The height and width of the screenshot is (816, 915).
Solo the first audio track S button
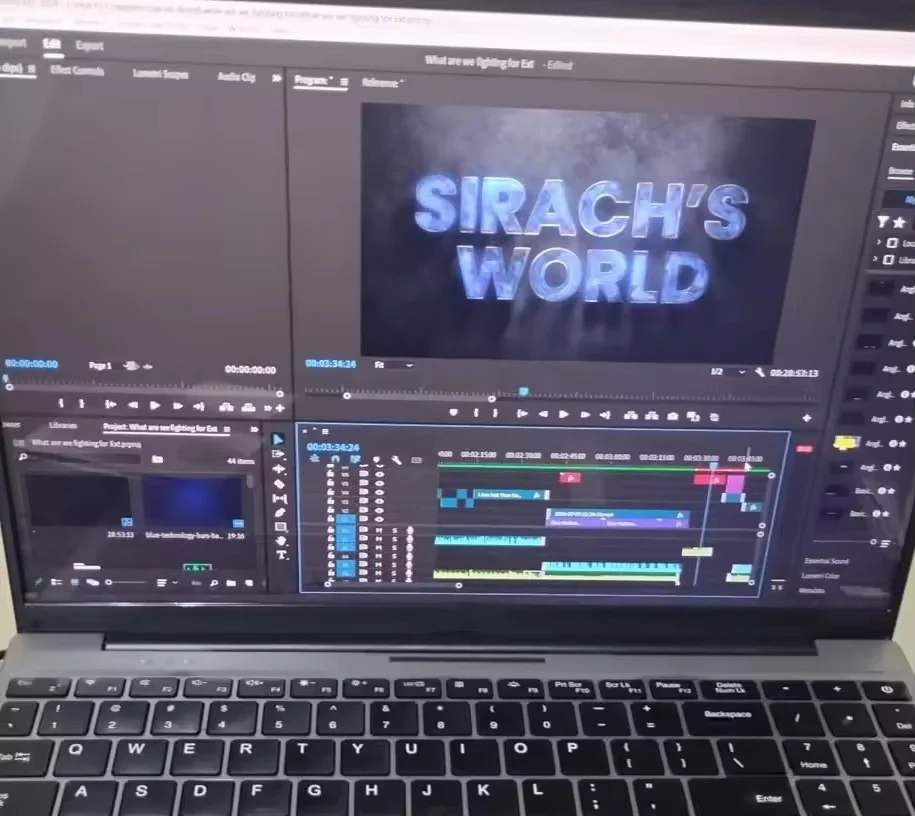pos(394,531)
